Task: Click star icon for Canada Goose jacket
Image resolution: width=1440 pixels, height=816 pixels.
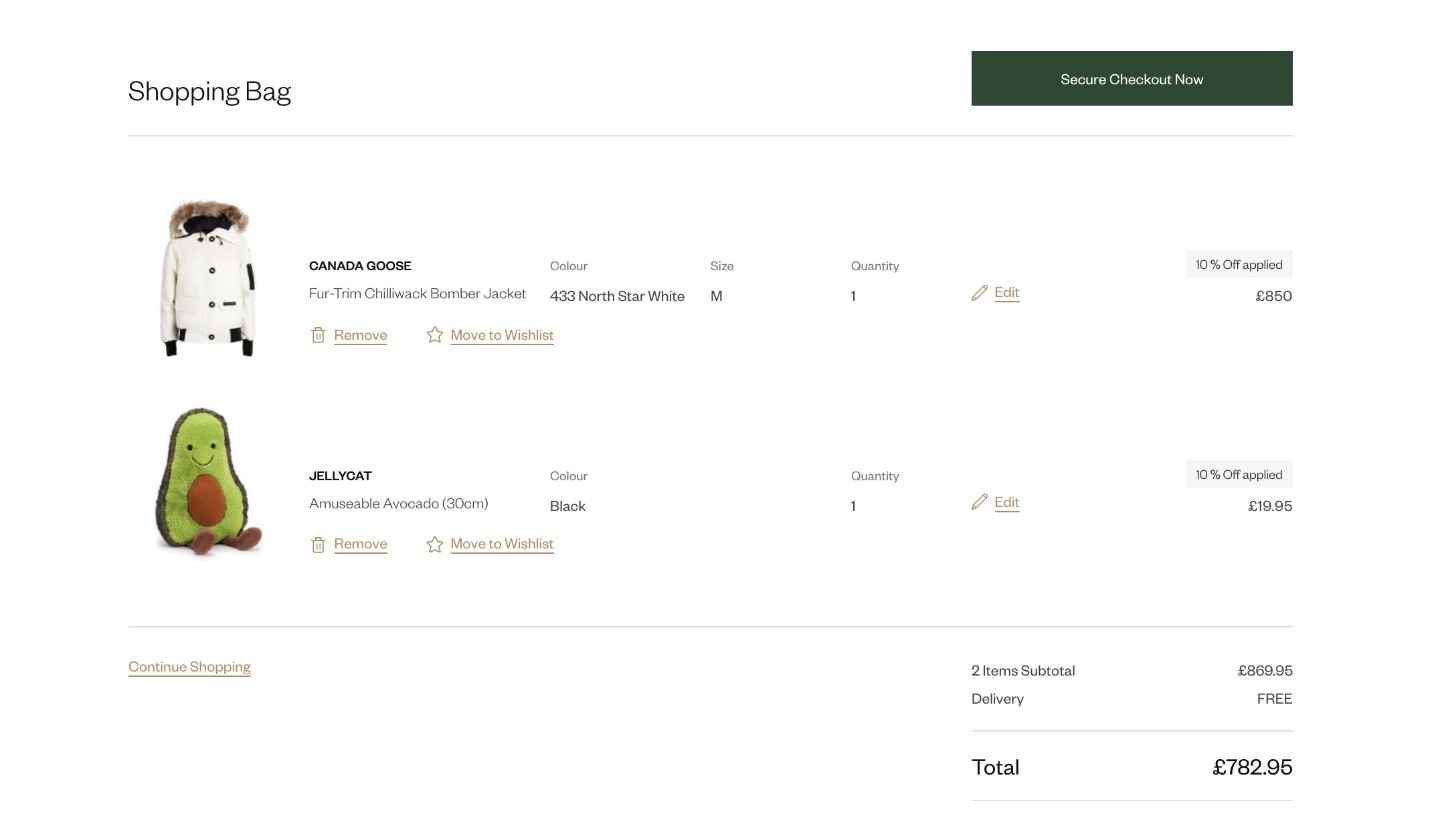Action: [434, 335]
